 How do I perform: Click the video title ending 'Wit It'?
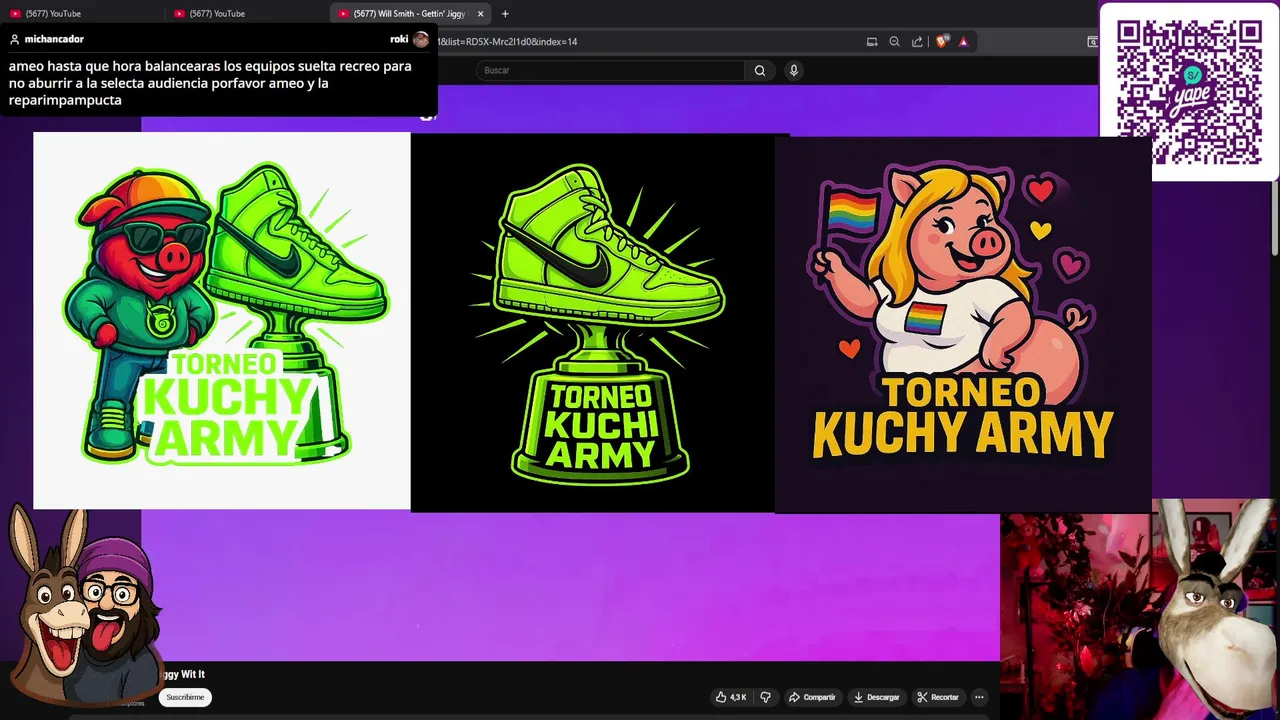(x=183, y=675)
